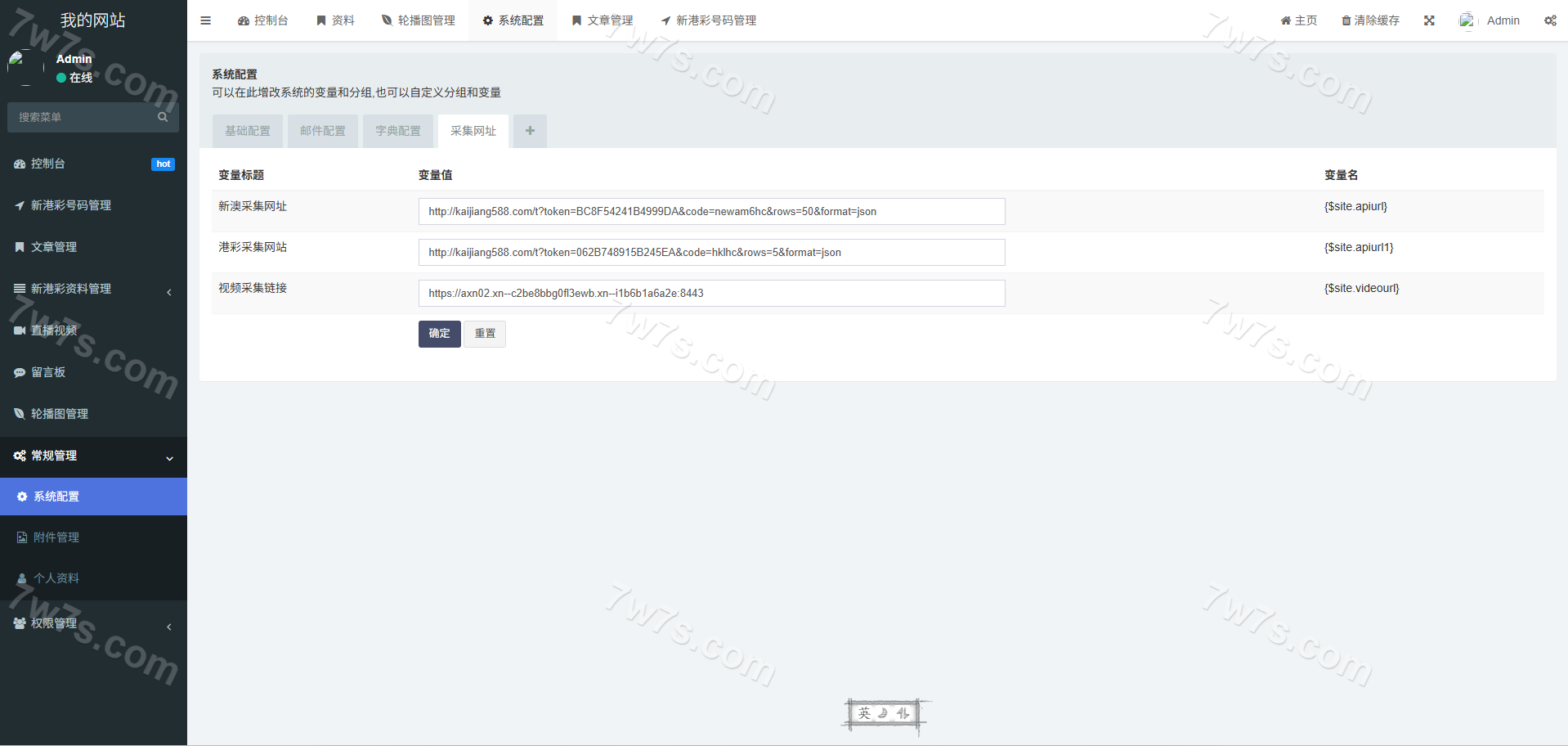The height and width of the screenshot is (746, 1568).
Task: Switch to the 基础配置 tab
Action: pyautogui.click(x=248, y=131)
